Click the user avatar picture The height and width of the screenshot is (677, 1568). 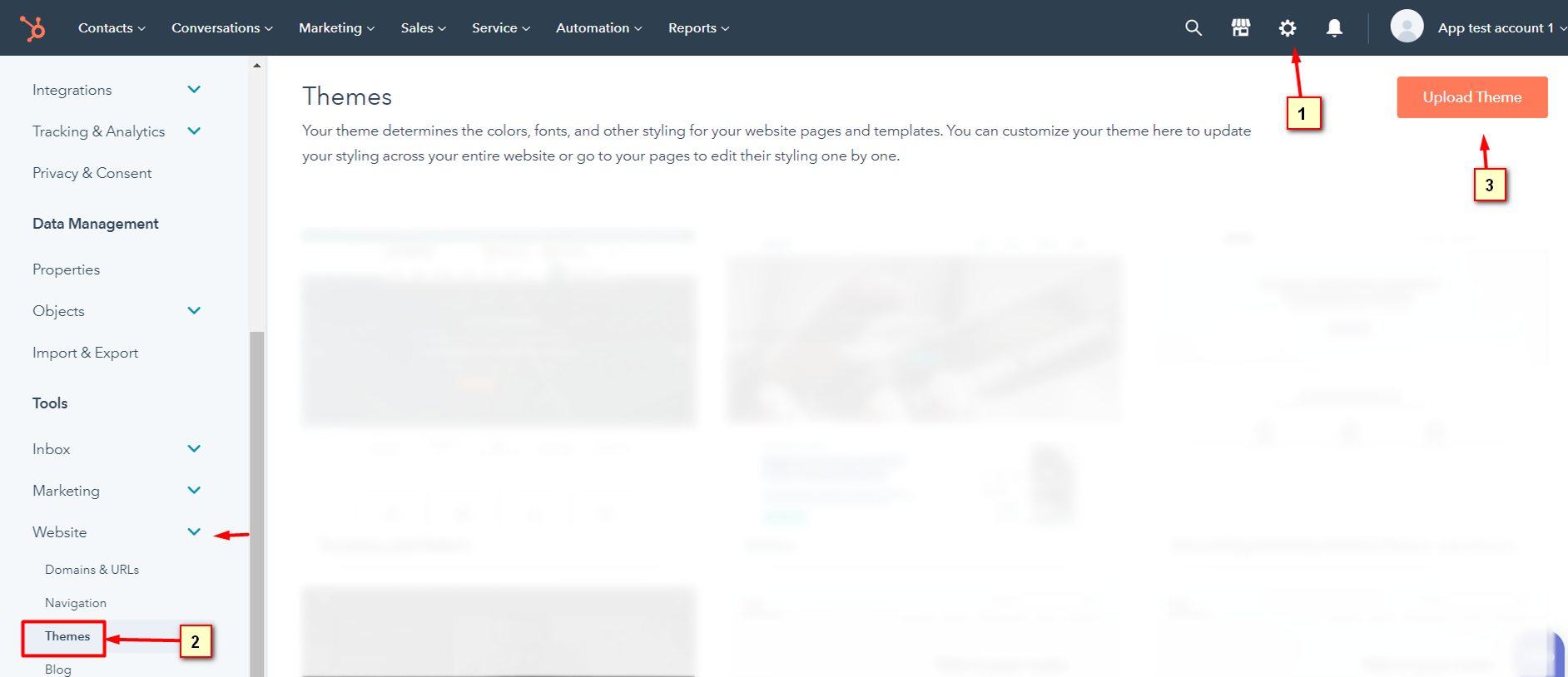[1407, 27]
